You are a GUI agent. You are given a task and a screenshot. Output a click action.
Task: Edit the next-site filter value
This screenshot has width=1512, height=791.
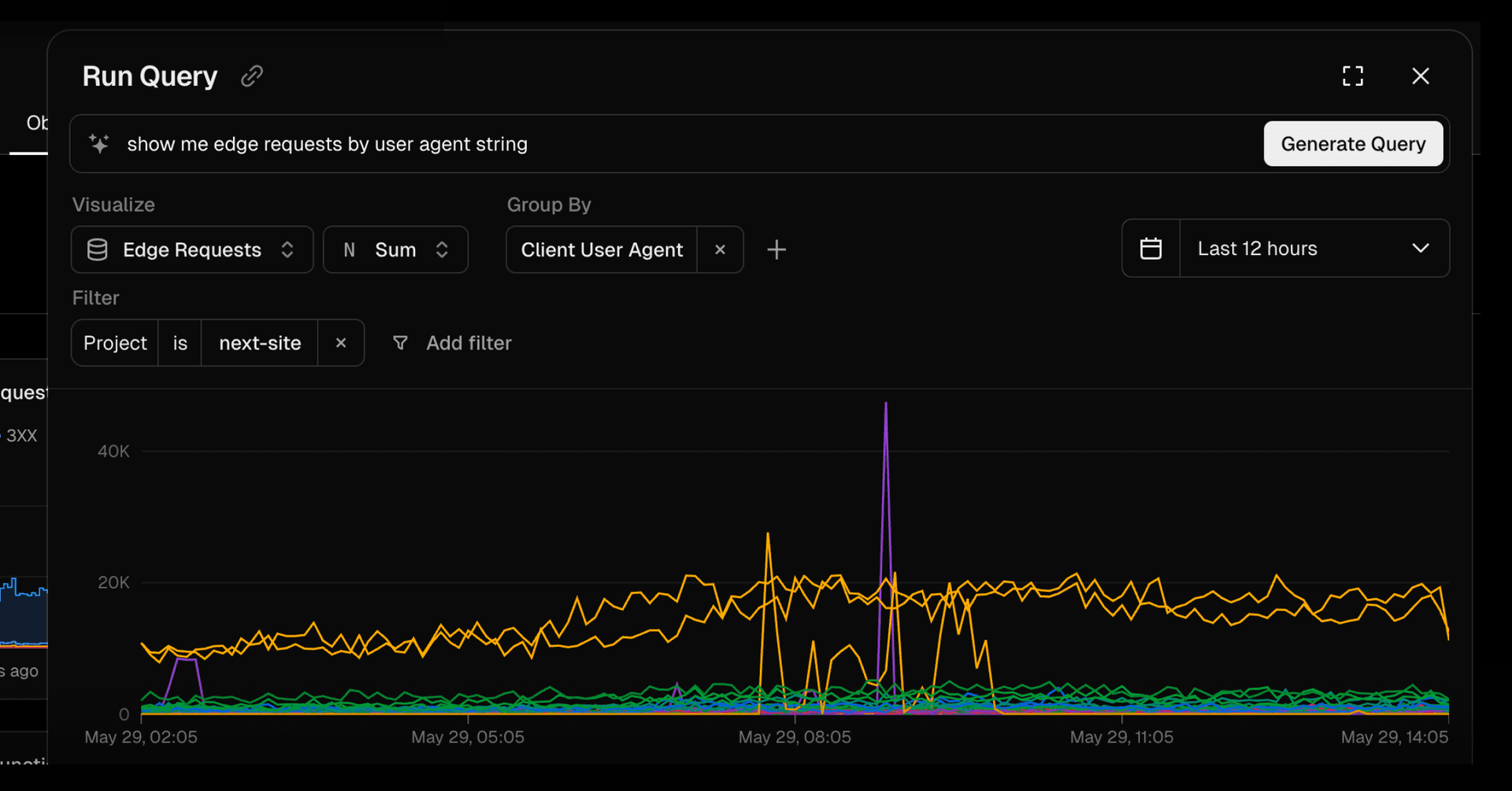(x=260, y=343)
